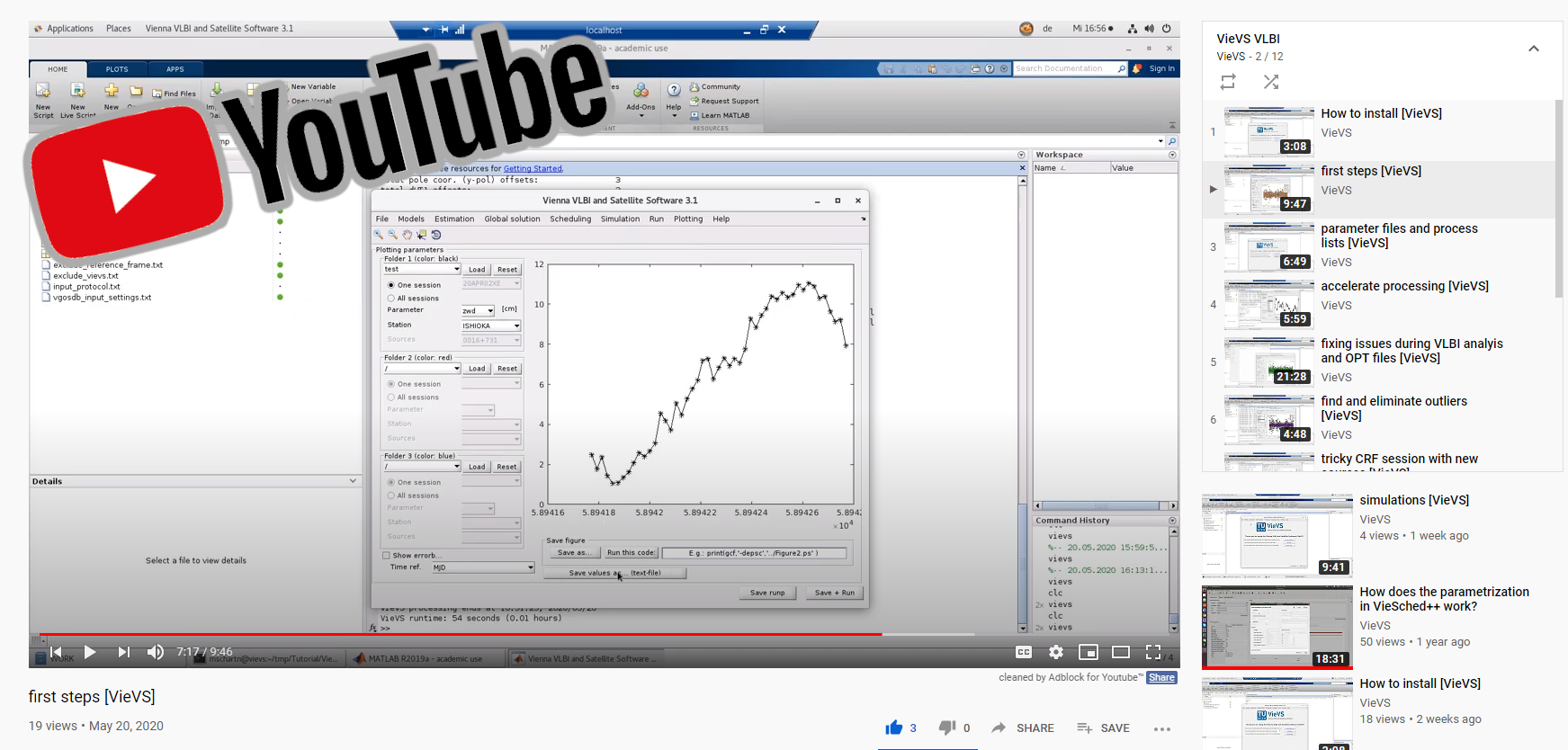Click Load button for Folder 1

477,270
